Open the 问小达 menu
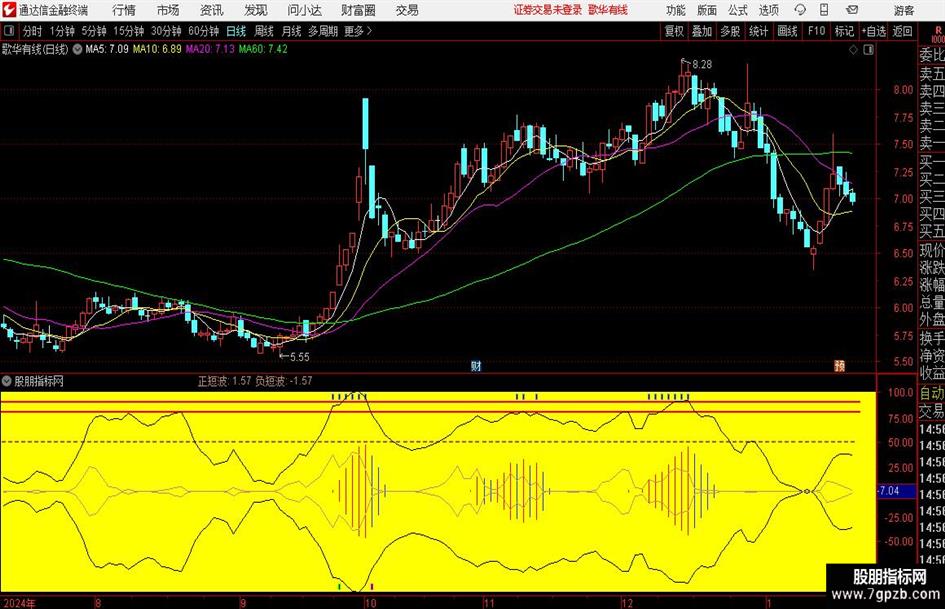945x609 pixels. 304,10
